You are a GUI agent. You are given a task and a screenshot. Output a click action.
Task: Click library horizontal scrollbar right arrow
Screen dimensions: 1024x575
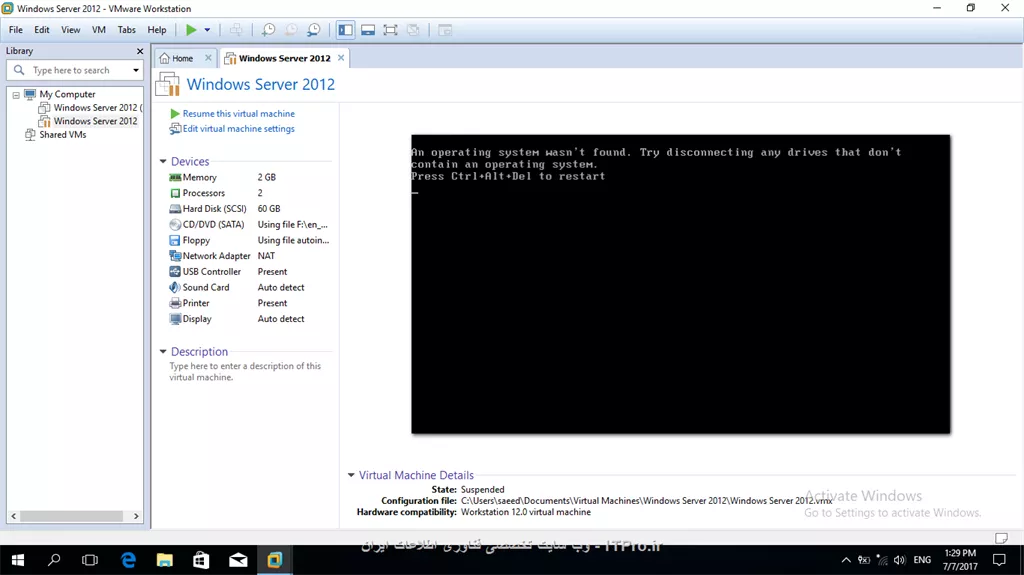[x=136, y=516]
